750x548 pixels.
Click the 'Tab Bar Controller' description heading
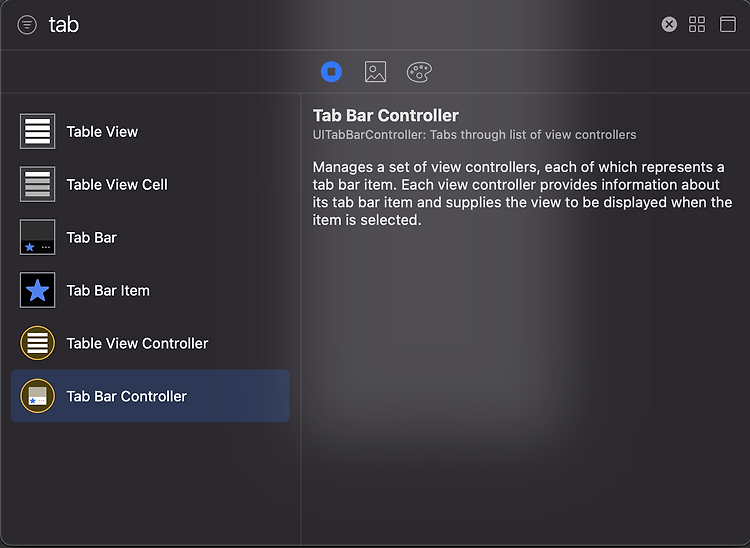click(x=386, y=115)
